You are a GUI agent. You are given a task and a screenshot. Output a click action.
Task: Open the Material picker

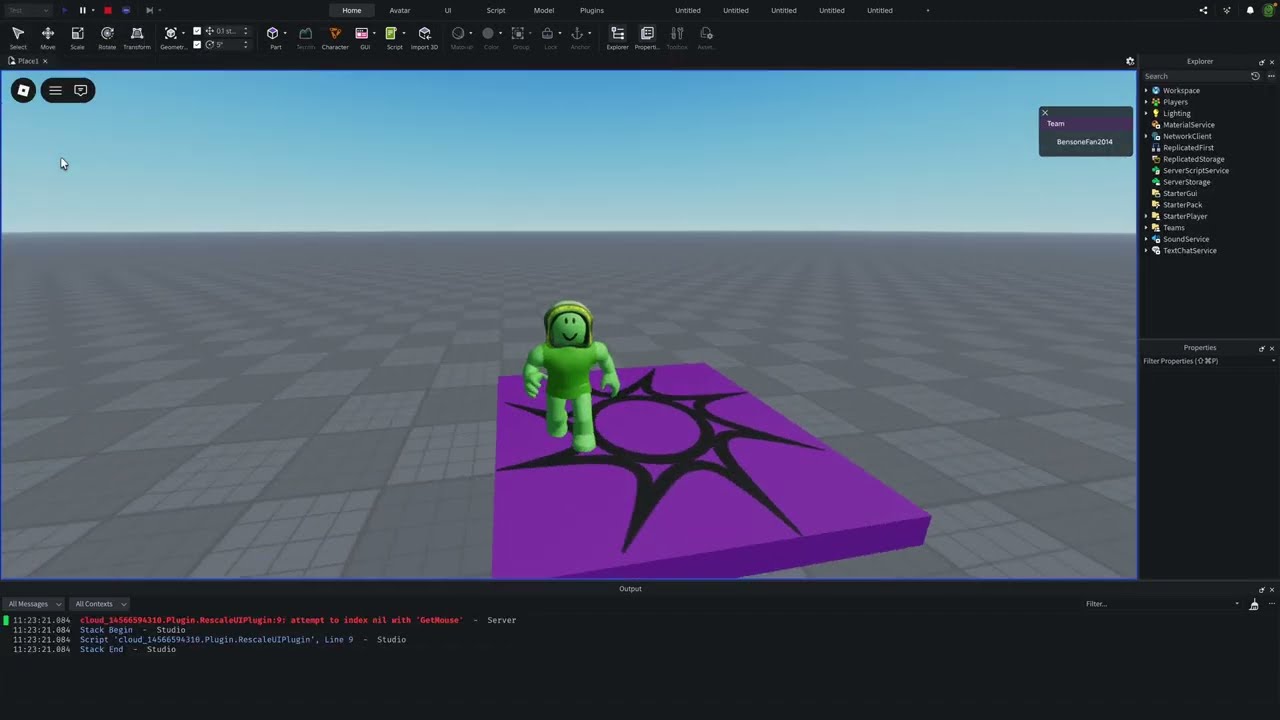(459, 38)
